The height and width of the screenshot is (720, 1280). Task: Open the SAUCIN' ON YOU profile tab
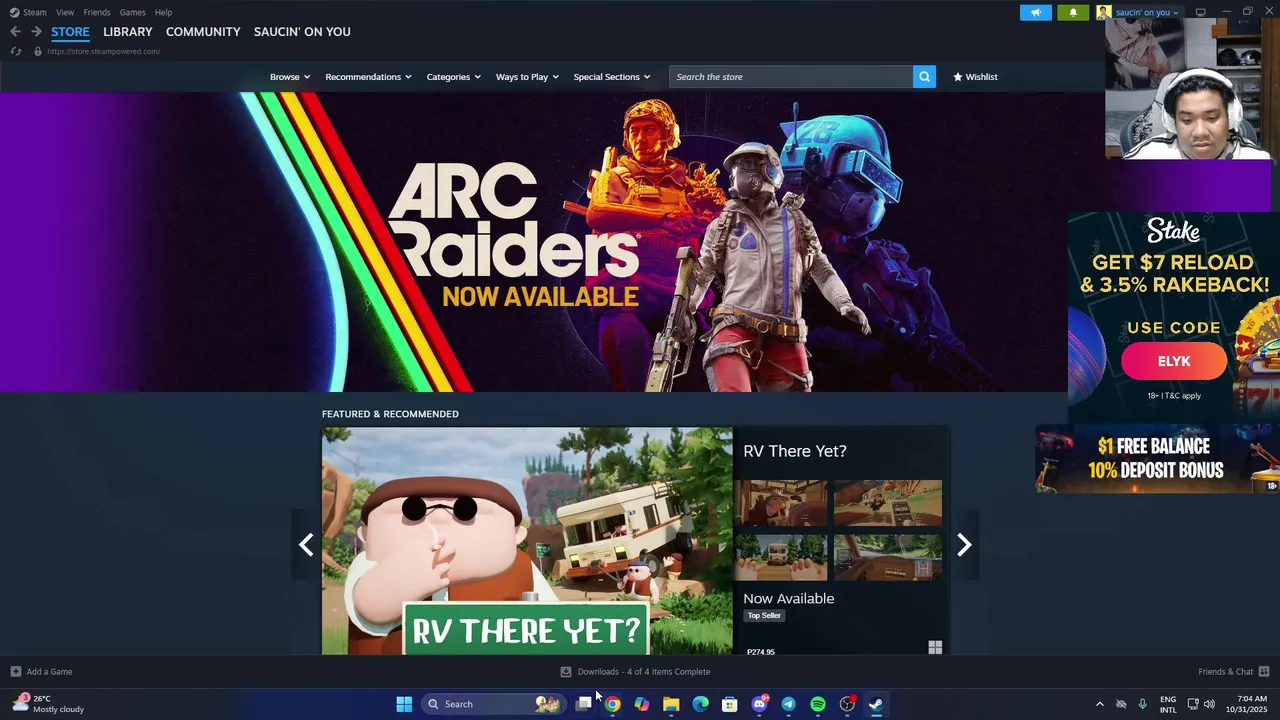pos(302,32)
